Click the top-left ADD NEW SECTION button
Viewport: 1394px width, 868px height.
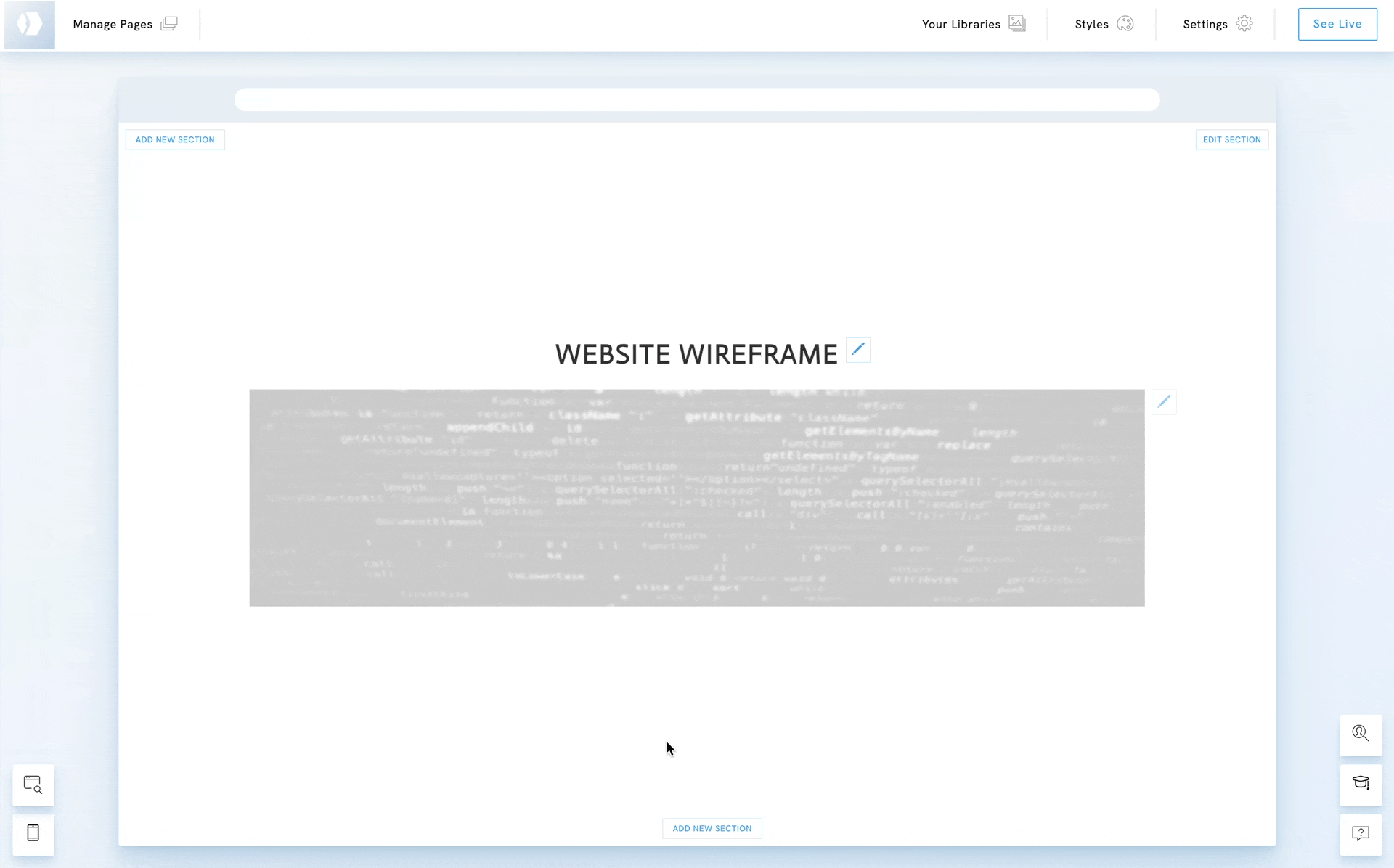tap(175, 139)
